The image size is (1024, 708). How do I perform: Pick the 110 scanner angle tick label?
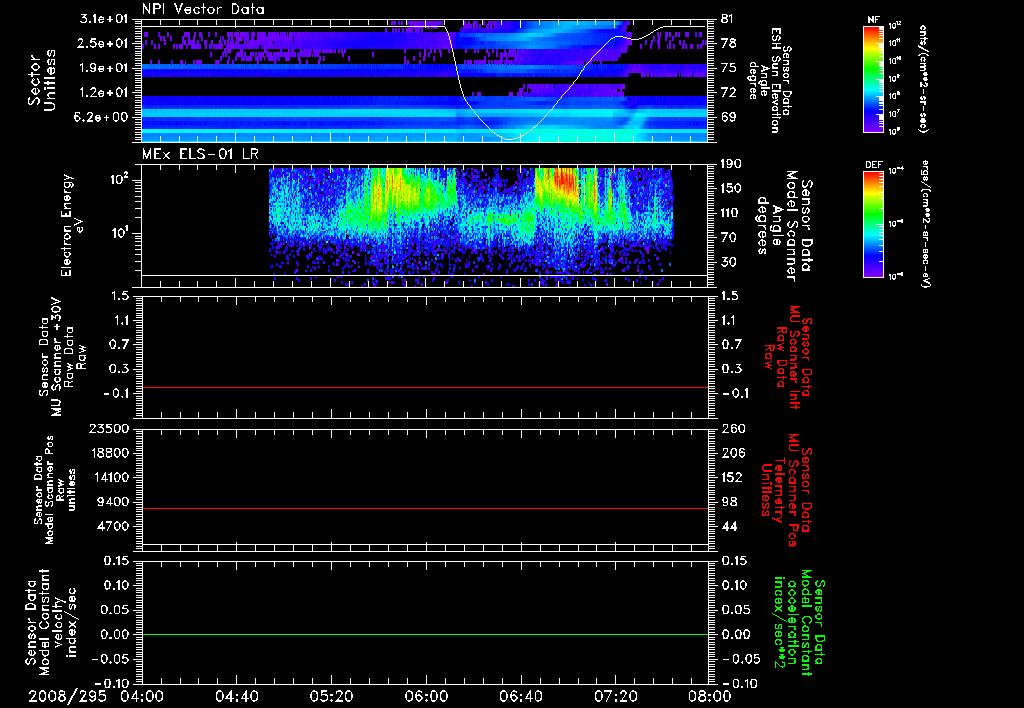point(732,213)
